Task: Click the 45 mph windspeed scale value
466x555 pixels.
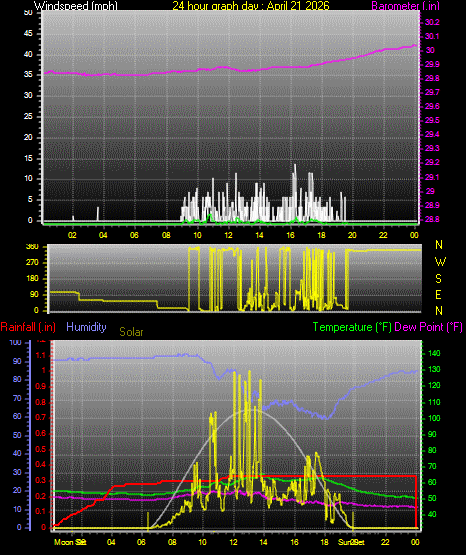Action: (x=28, y=34)
